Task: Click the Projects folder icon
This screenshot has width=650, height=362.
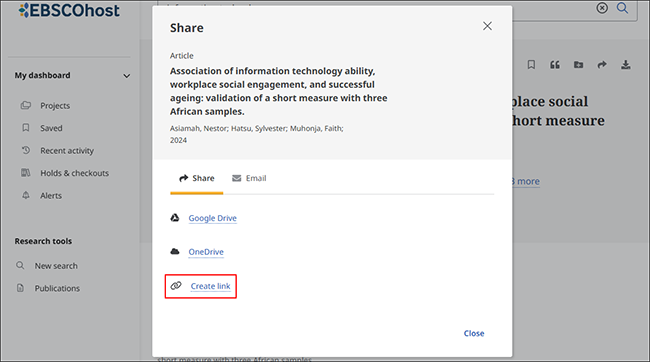Action: click(26, 105)
